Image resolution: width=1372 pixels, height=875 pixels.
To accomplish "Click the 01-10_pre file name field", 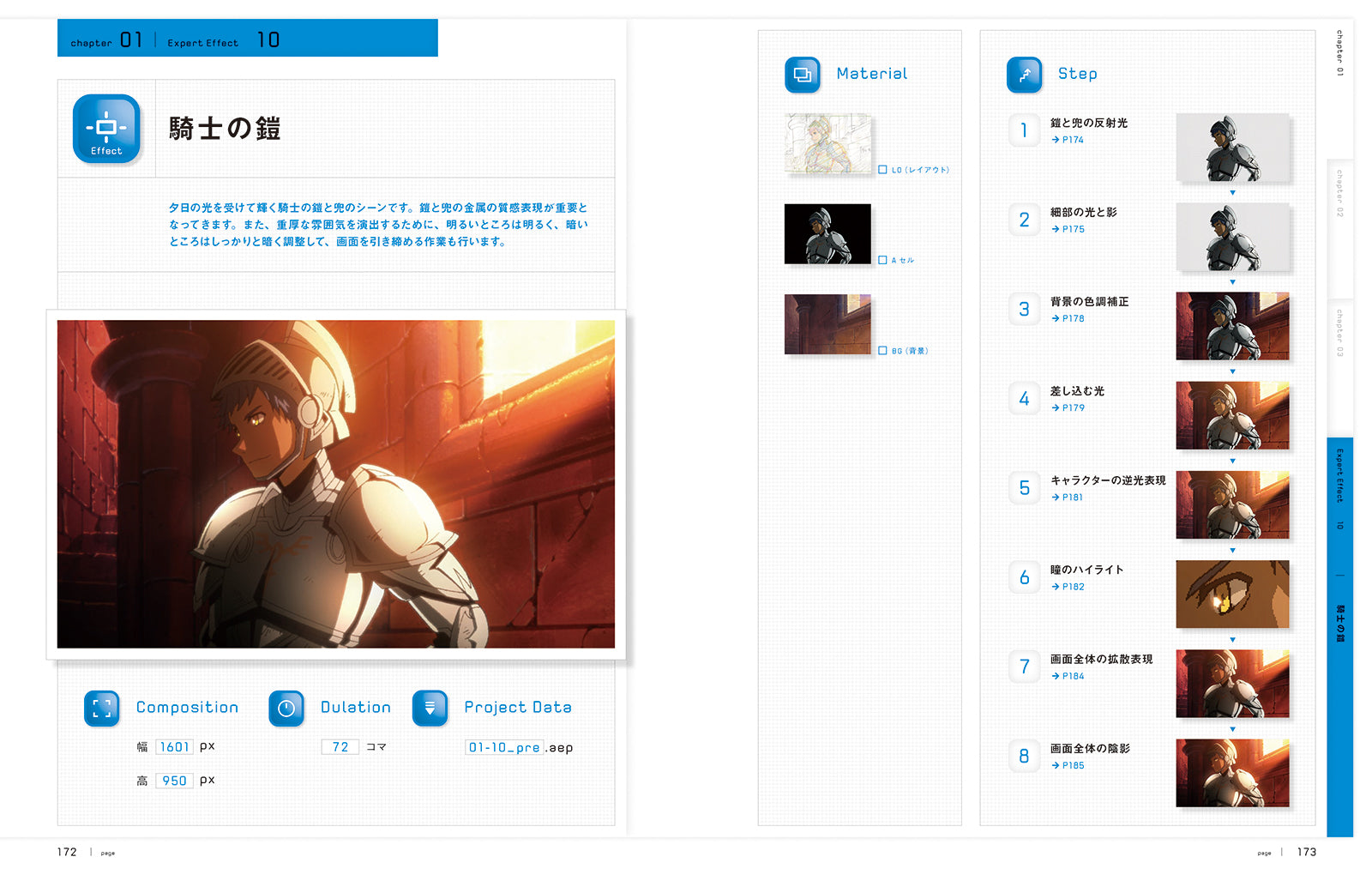I will pos(504,747).
